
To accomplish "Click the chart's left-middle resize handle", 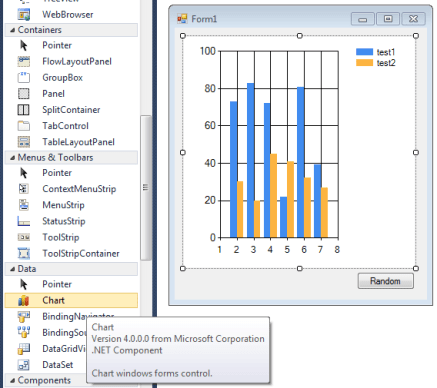I will click(183, 152).
